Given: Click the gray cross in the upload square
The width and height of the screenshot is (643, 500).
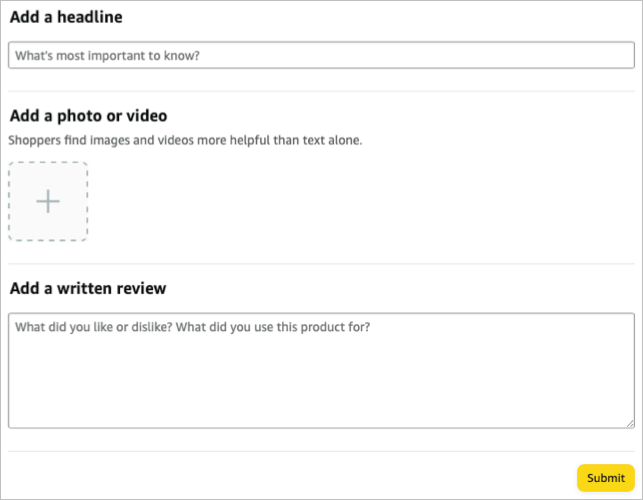Looking at the screenshot, I should (48, 201).
